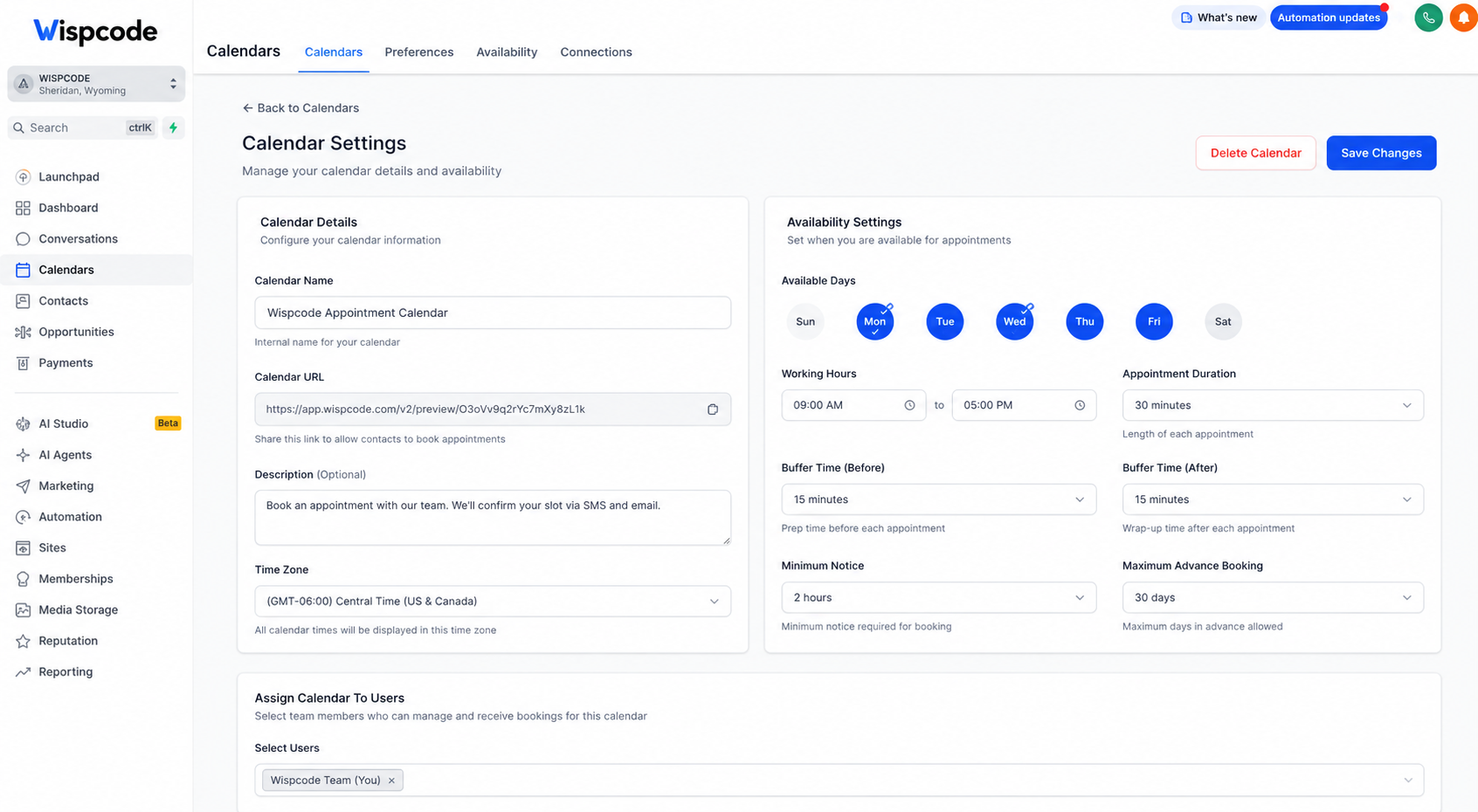
Task: Open Conversations chat bubble icon
Action: 23,238
